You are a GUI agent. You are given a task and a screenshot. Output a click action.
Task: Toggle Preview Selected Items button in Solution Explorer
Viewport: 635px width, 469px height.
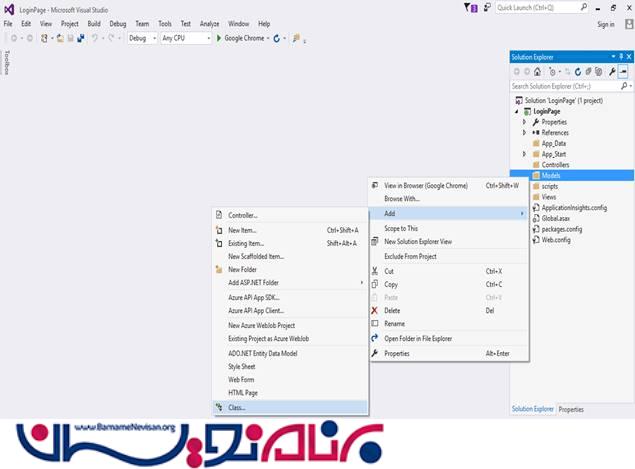[623, 72]
